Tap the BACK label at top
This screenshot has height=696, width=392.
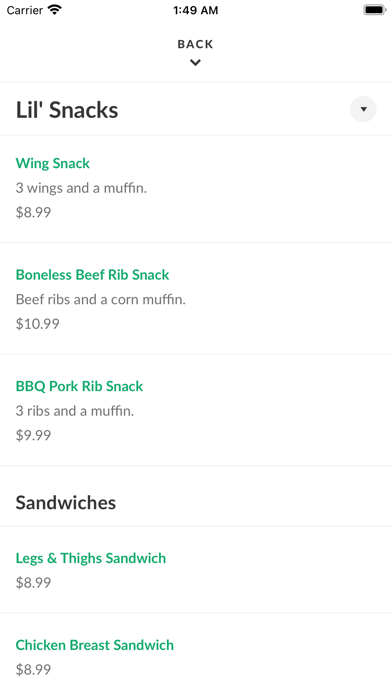195,44
